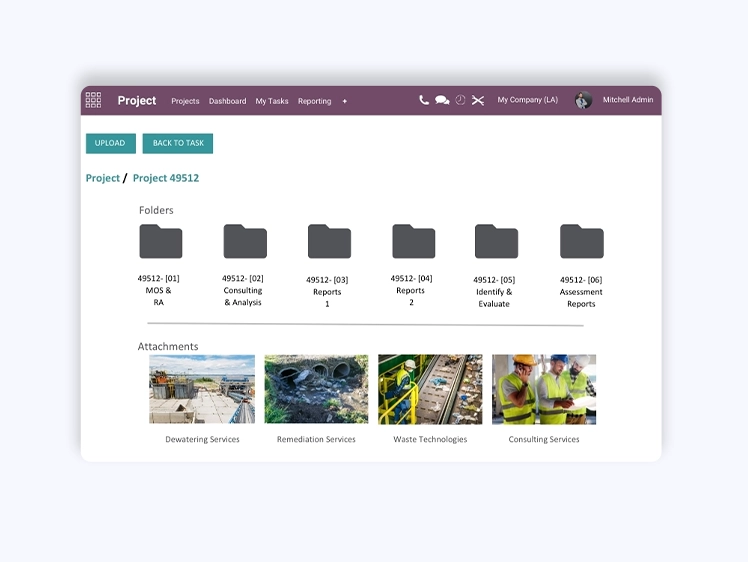748x562 pixels.
Task: Click the crossed tools debug icon
Action: pyautogui.click(x=478, y=100)
